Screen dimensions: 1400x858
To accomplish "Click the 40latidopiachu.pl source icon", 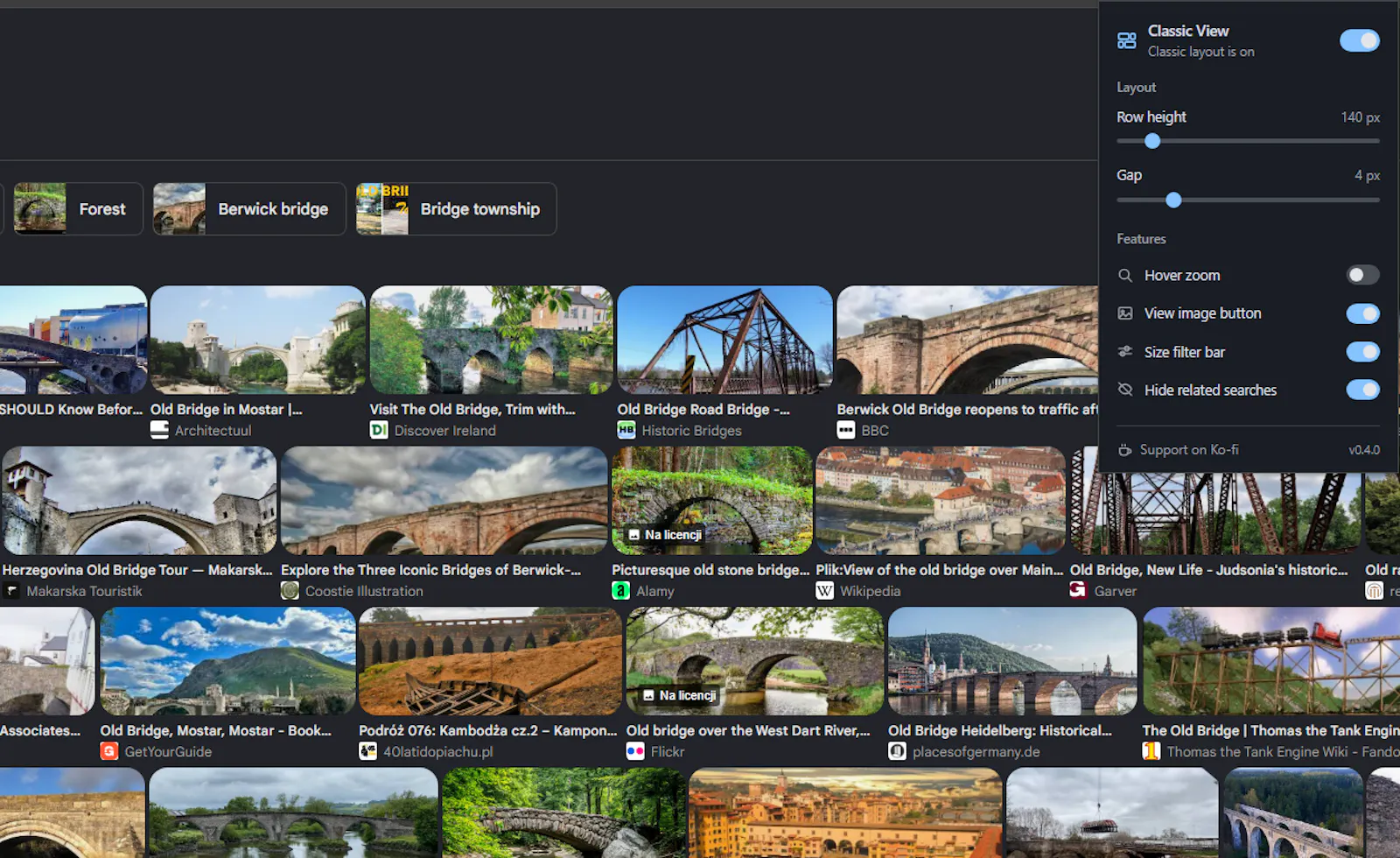I will point(368,751).
